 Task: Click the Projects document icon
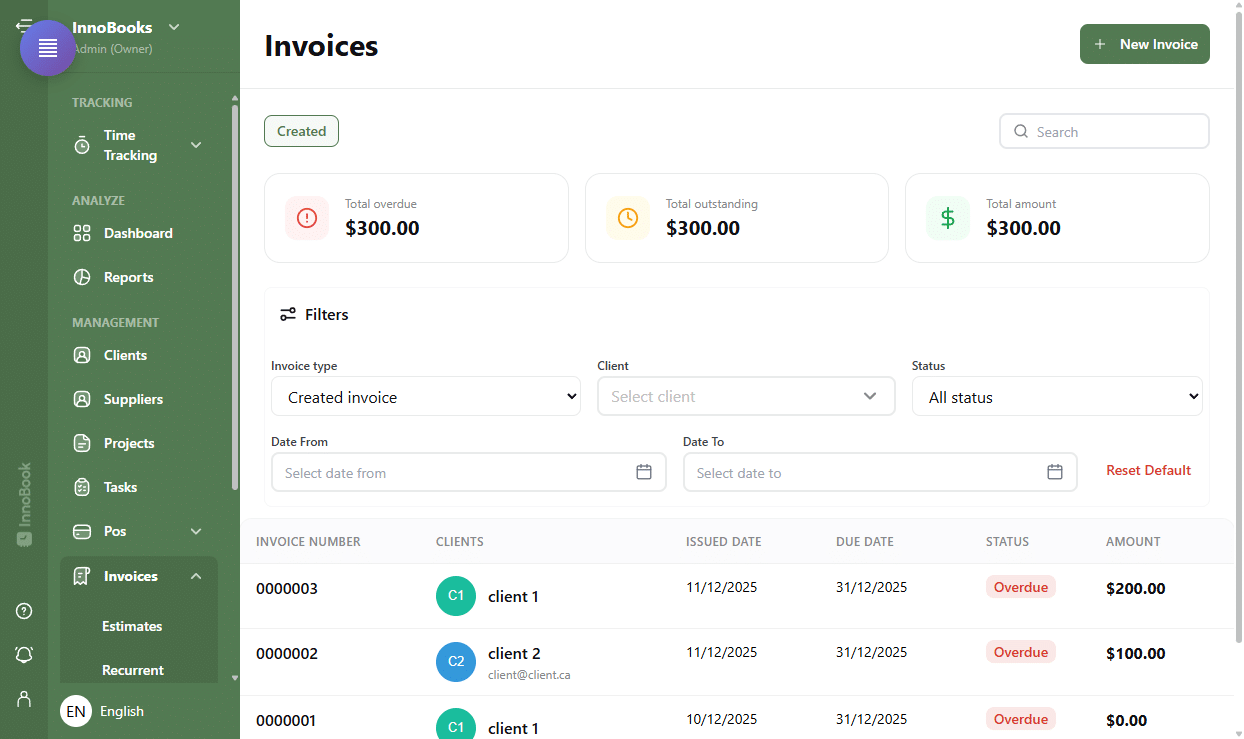coord(82,443)
